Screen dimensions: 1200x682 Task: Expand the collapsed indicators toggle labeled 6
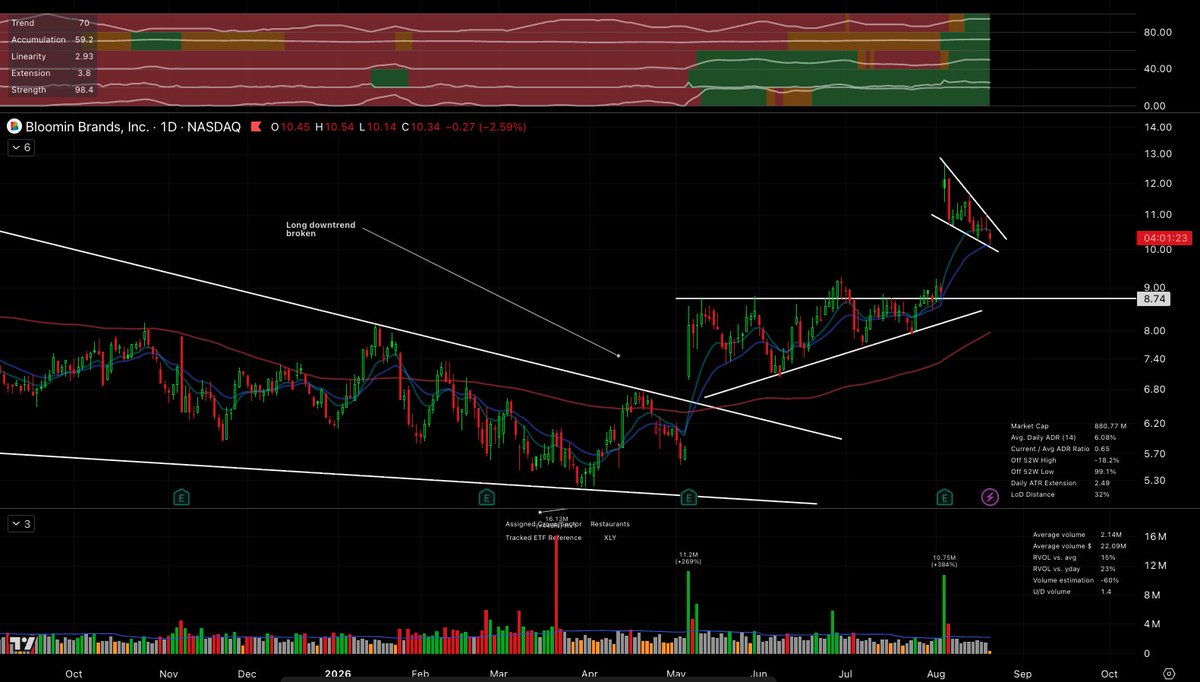click(x=21, y=148)
